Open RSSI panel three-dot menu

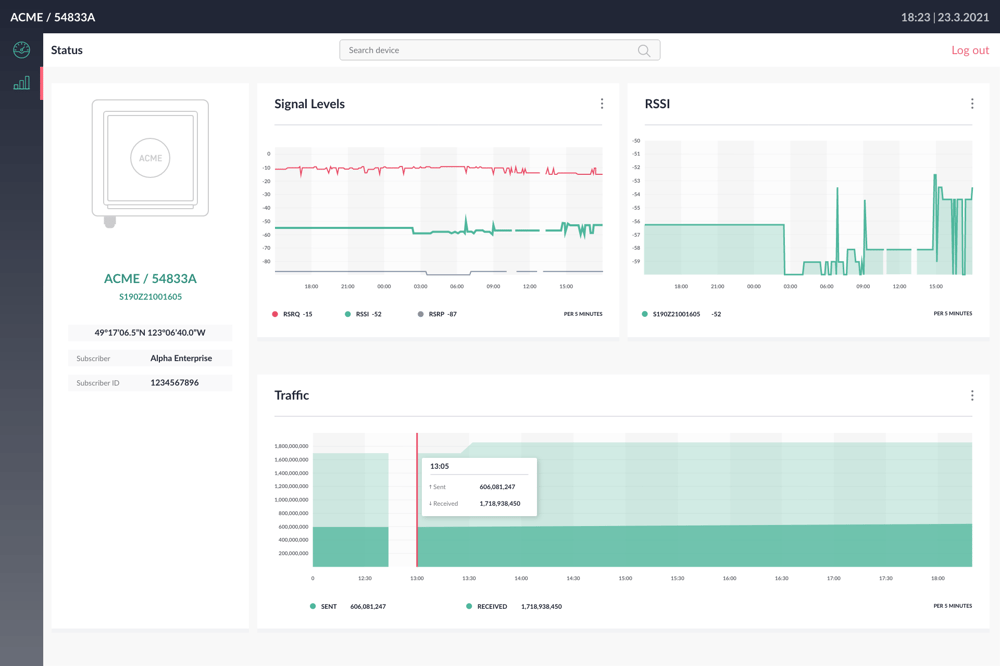(972, 103)
